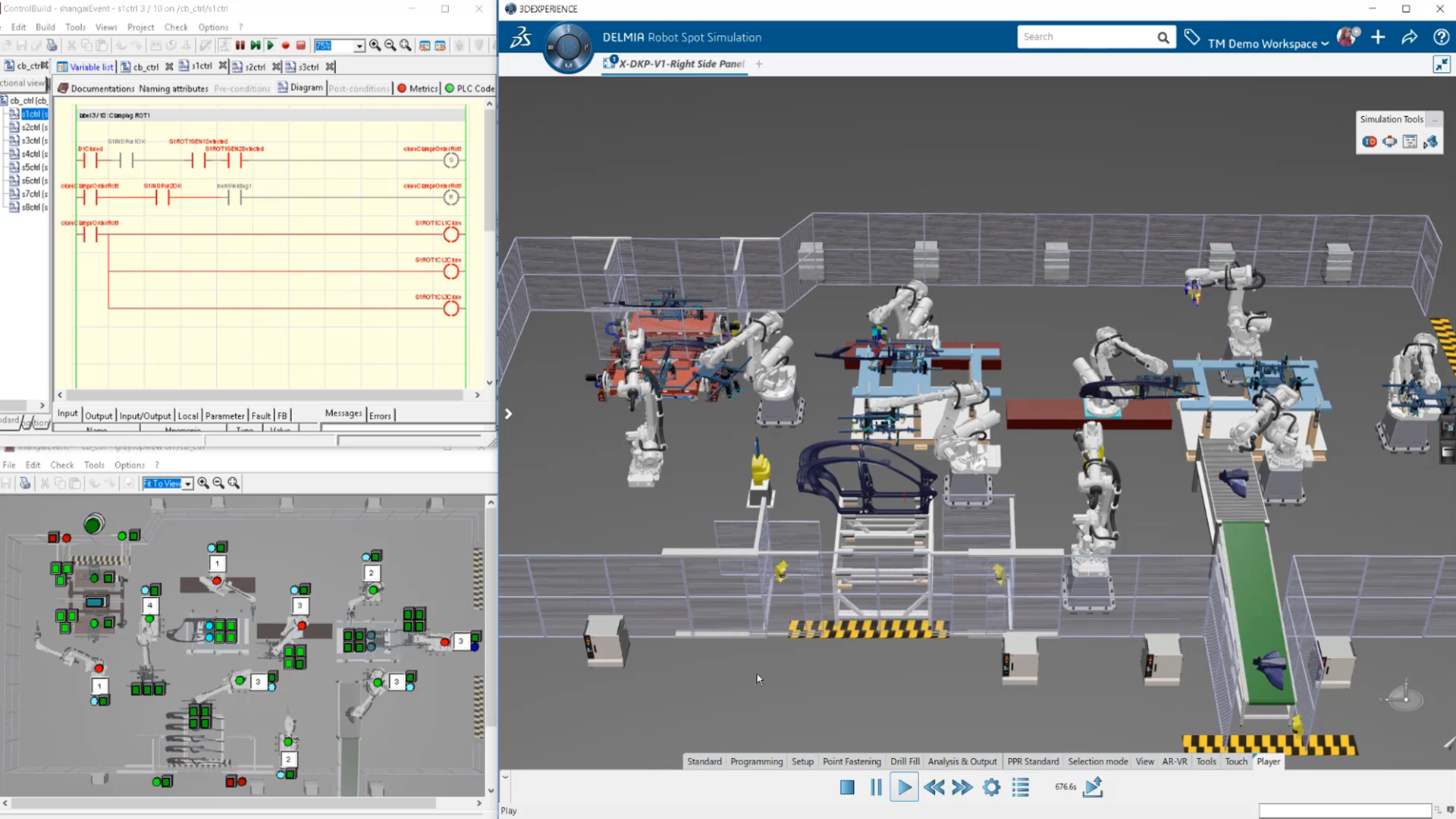Click the PLC Code tab in ControlBuild
This screenshot has width=1456, height=819.
[469, 88]
